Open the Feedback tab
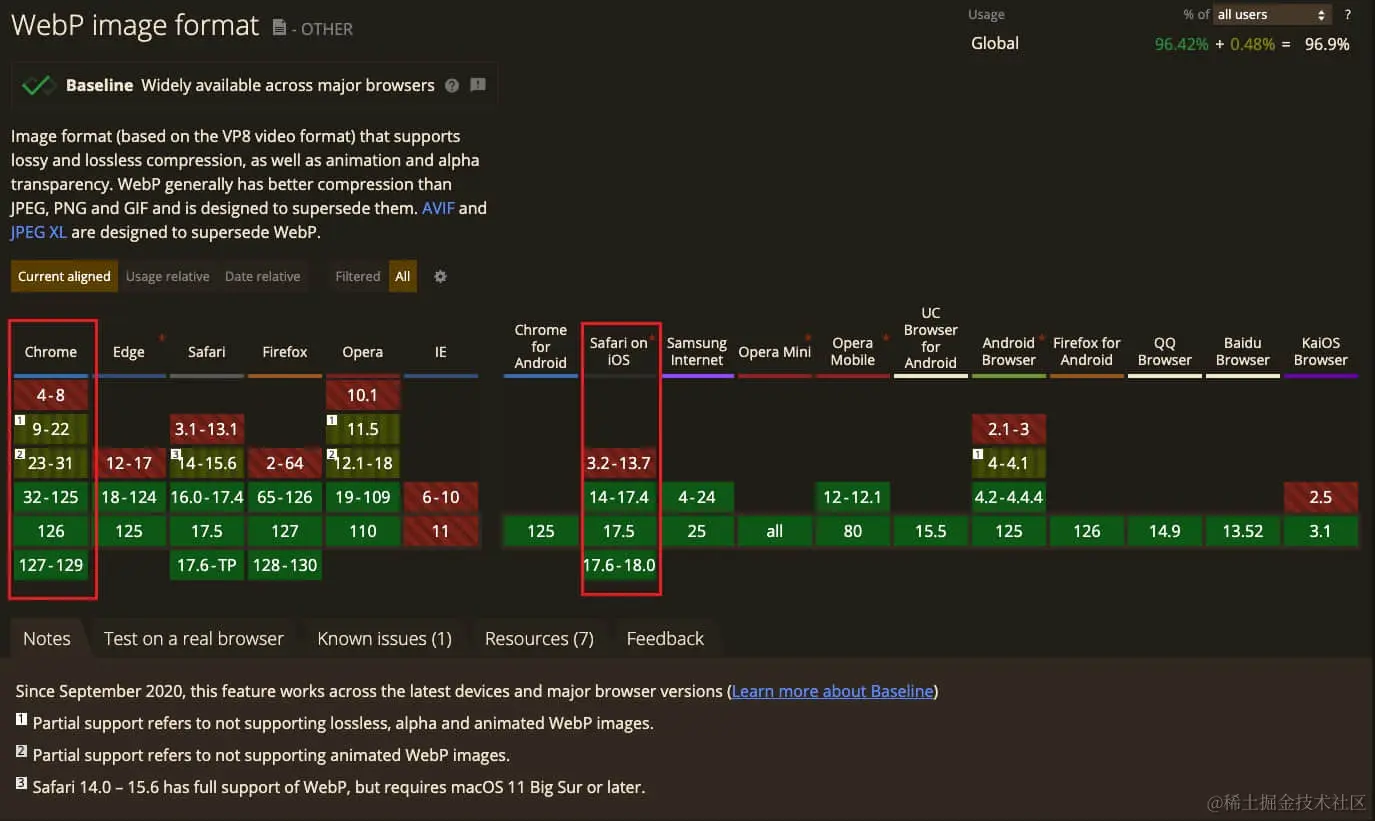 (x=665, y=639)
